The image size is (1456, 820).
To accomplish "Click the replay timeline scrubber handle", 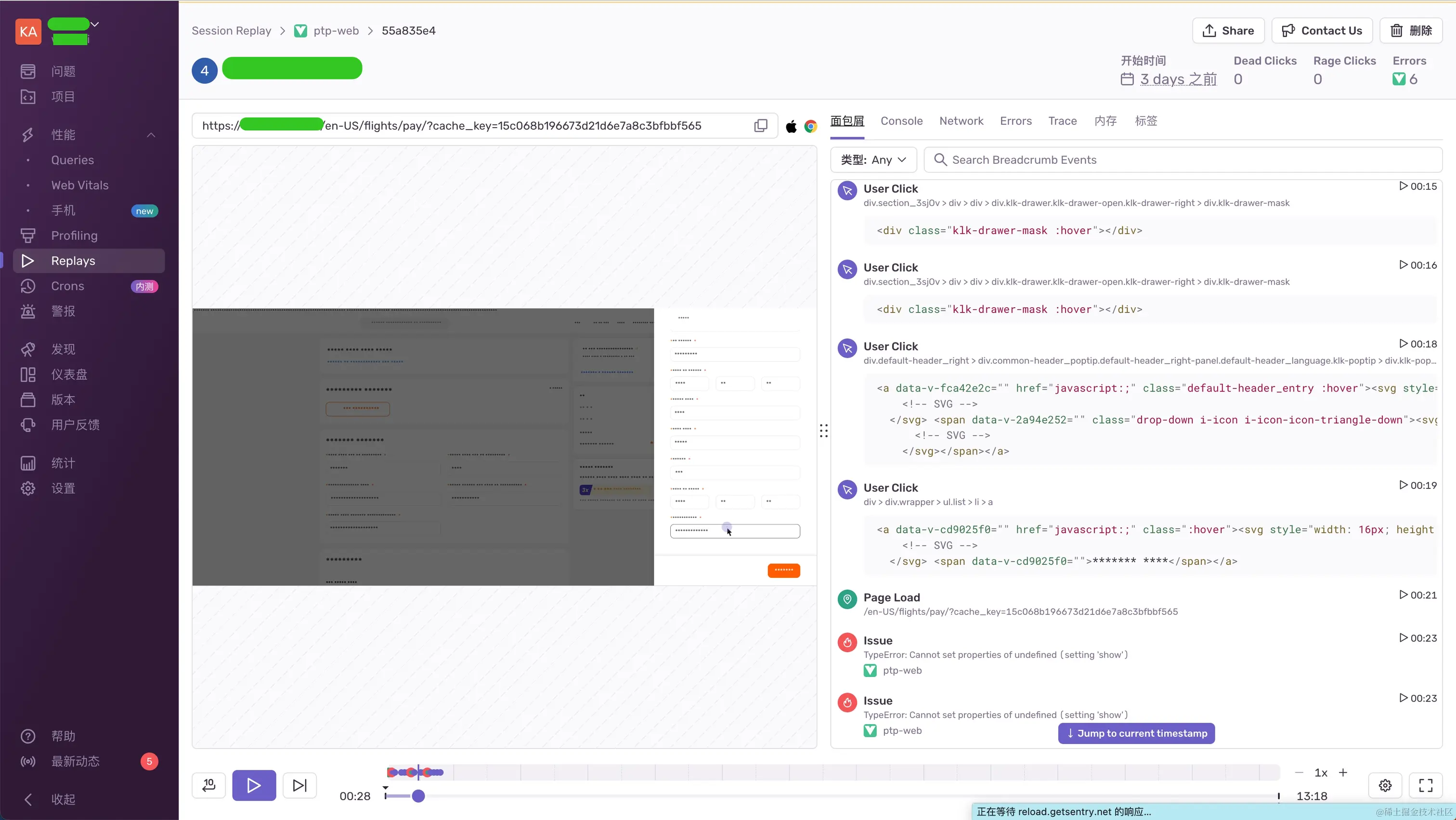I will coord(418,796).
